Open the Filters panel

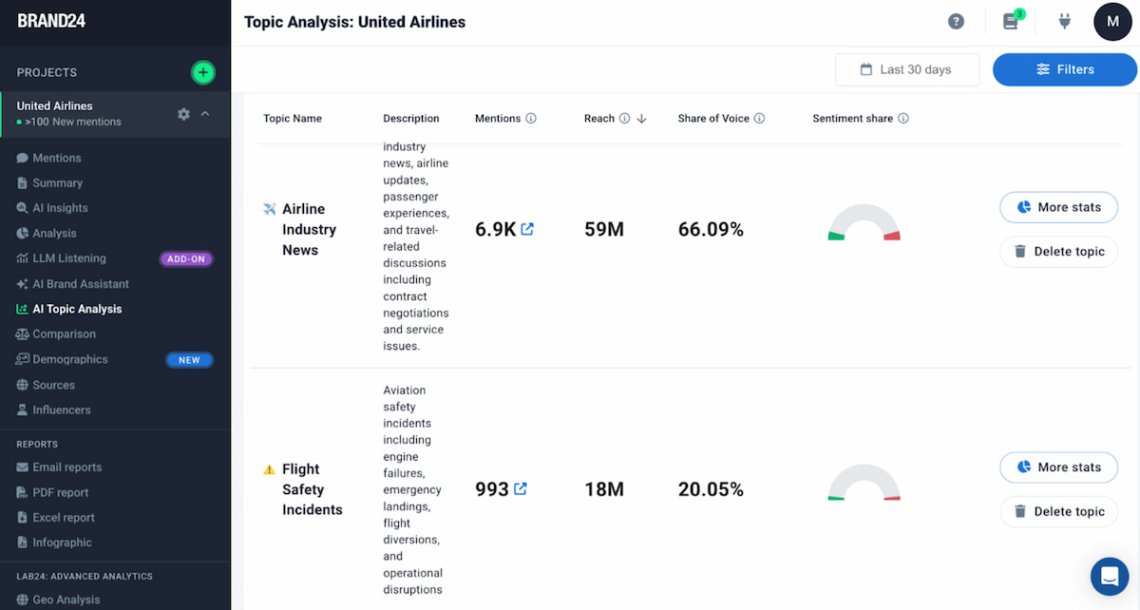pos(1064,70)
